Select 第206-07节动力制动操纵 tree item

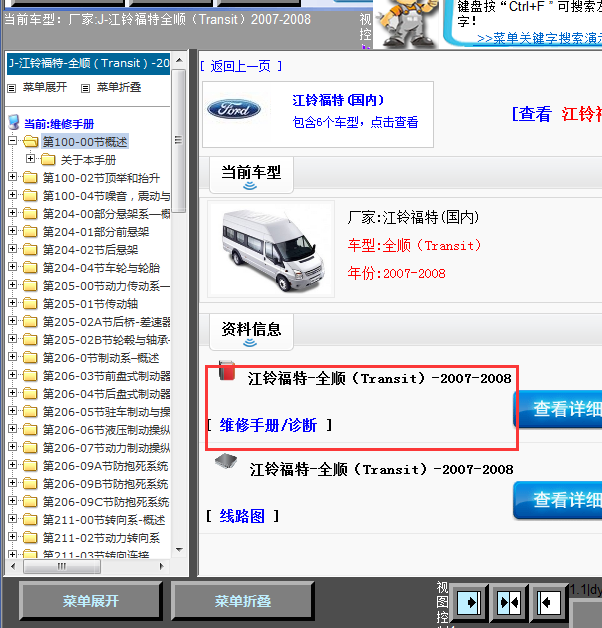(107, 448)
